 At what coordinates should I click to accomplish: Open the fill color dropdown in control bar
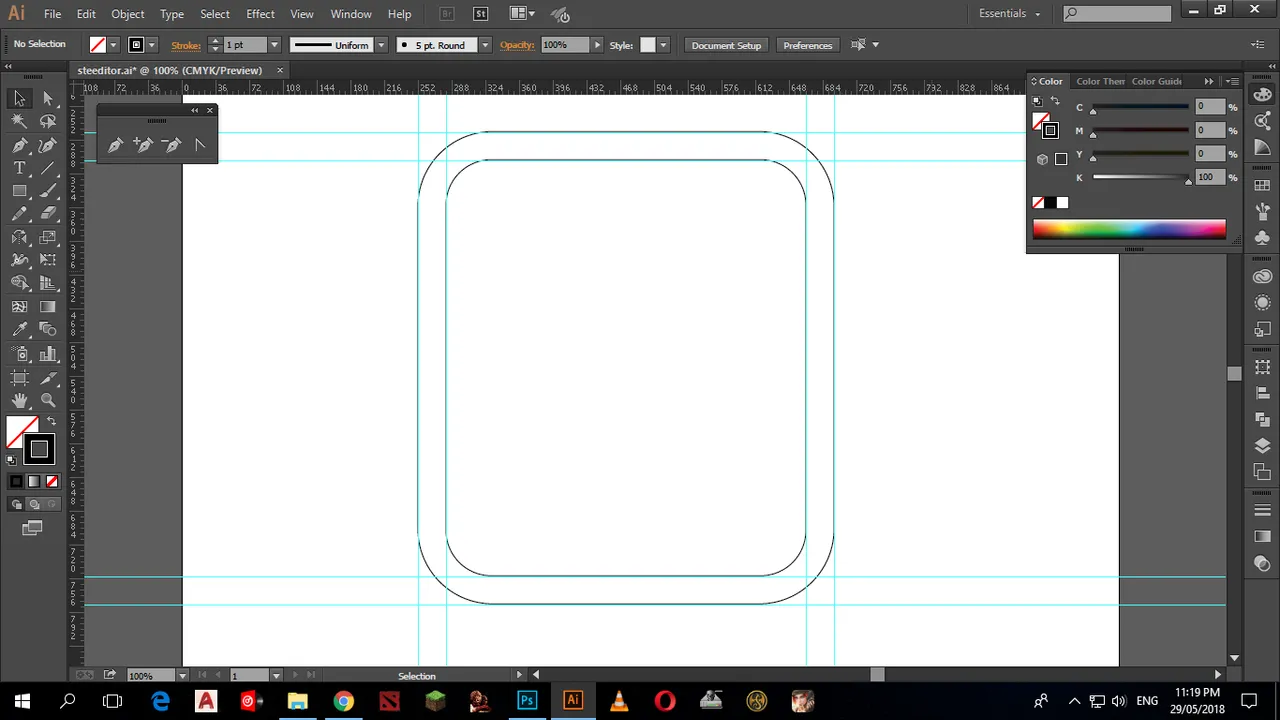click(113, 45)
